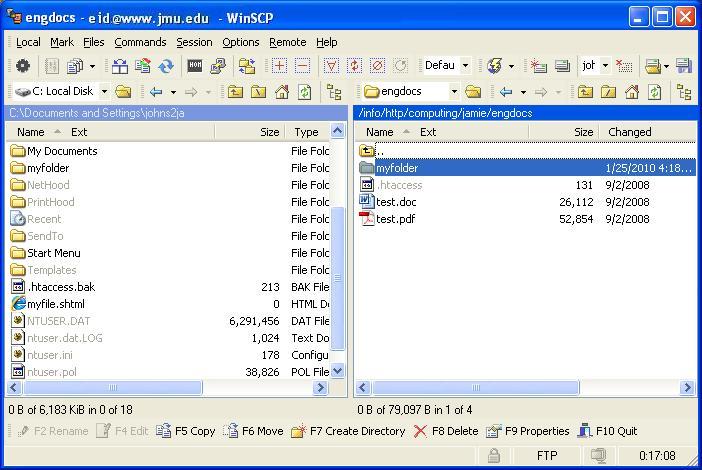The width and height of the screenshot is (702, 470).
Task: Click the Synchronize icon with colored arrows
Action: 143,66
